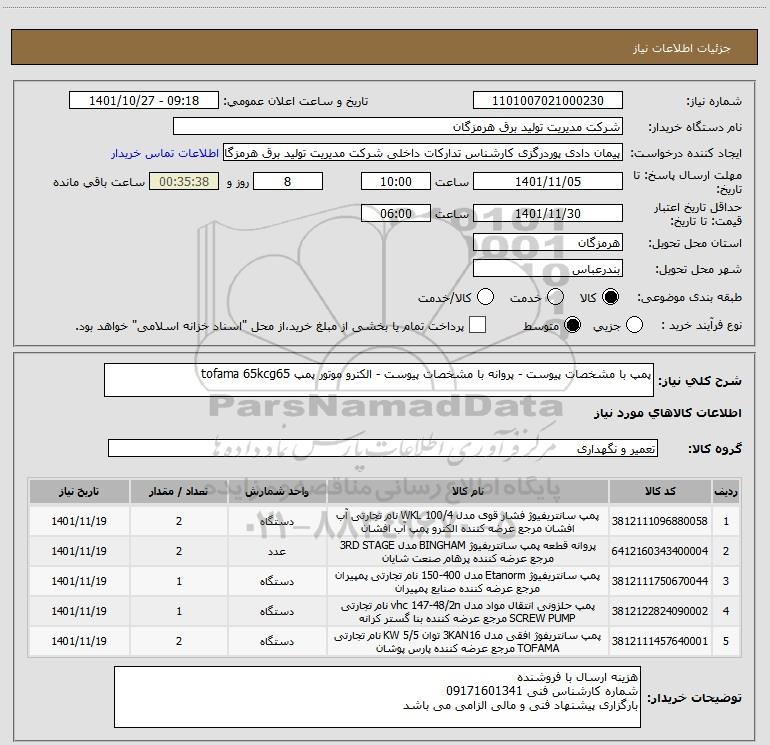Click the deadline time field 10:00

pyautogui.click(x=396, y=182)
